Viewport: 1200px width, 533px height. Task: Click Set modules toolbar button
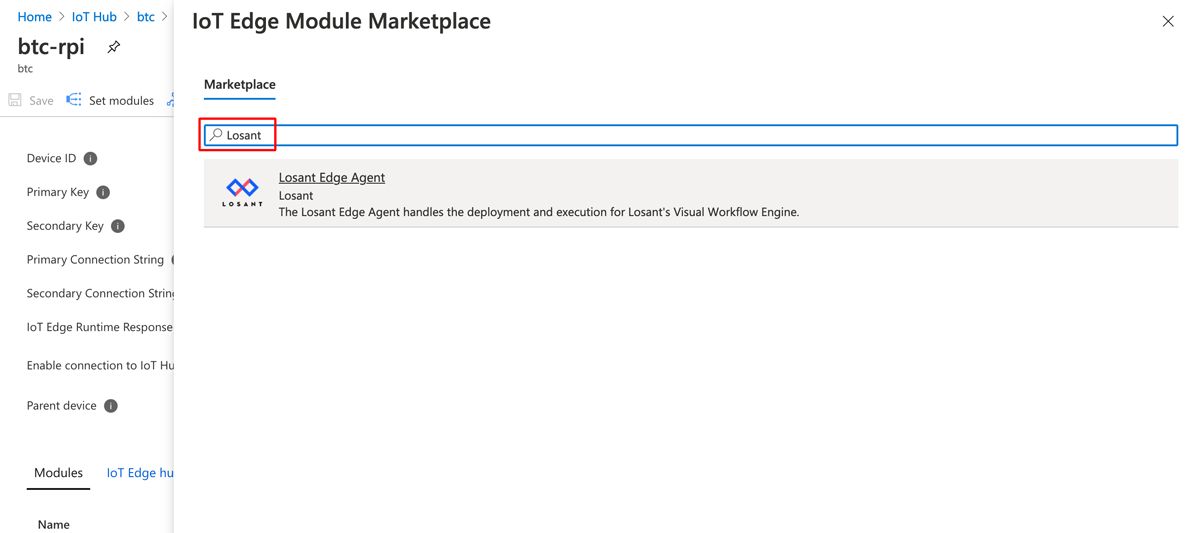(110, 100)
